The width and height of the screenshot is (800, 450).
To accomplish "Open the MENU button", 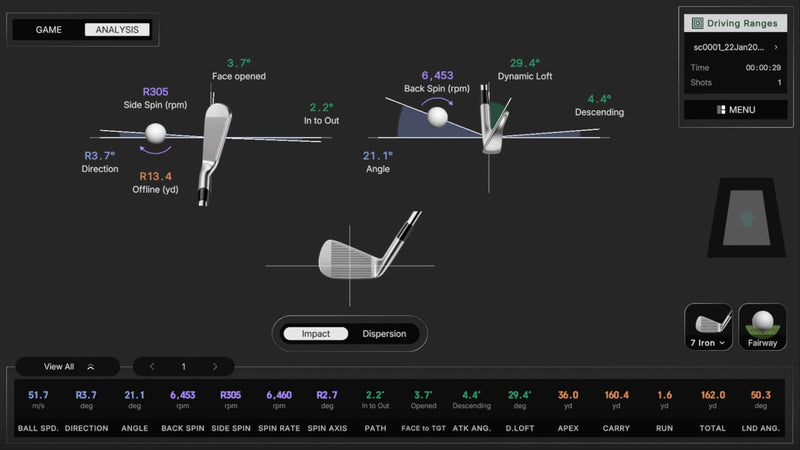I will pyautogui.click(x=735, y=109).
